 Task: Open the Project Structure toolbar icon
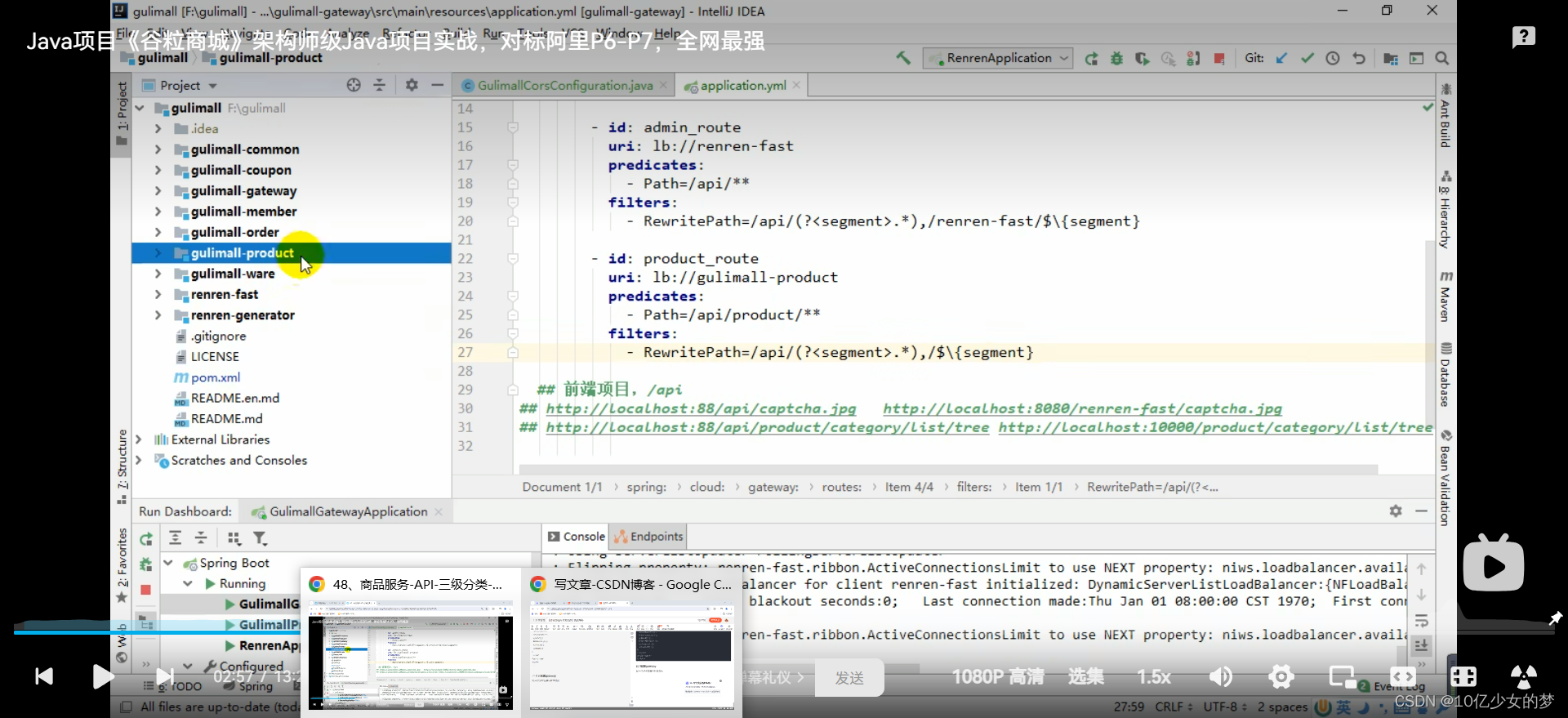(1391, 58)
